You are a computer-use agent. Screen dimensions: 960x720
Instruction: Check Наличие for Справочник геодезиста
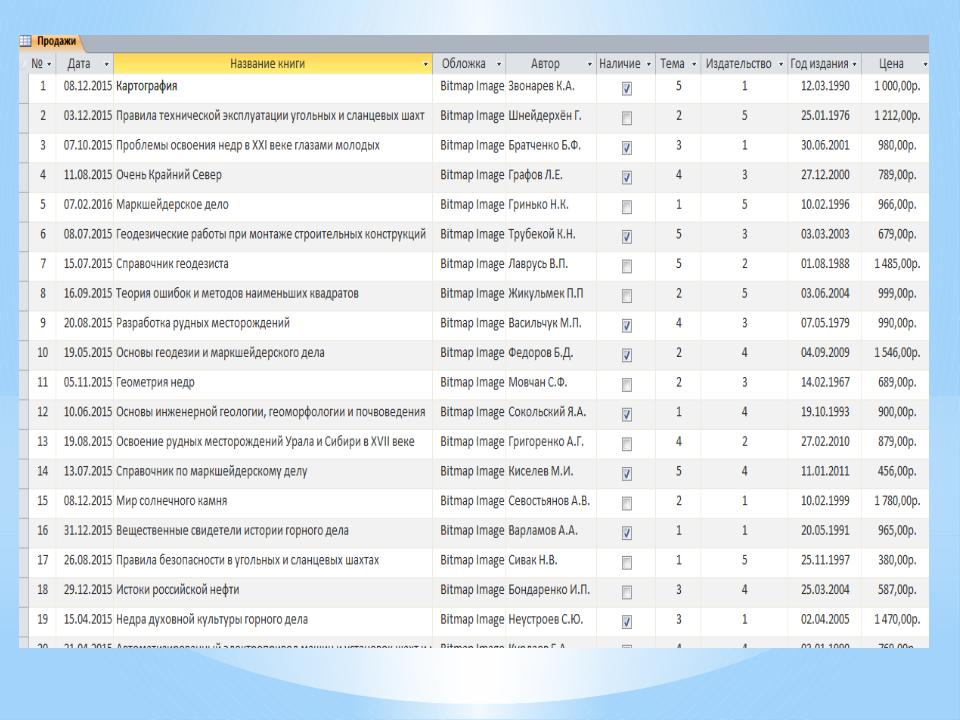coord(626,266)
